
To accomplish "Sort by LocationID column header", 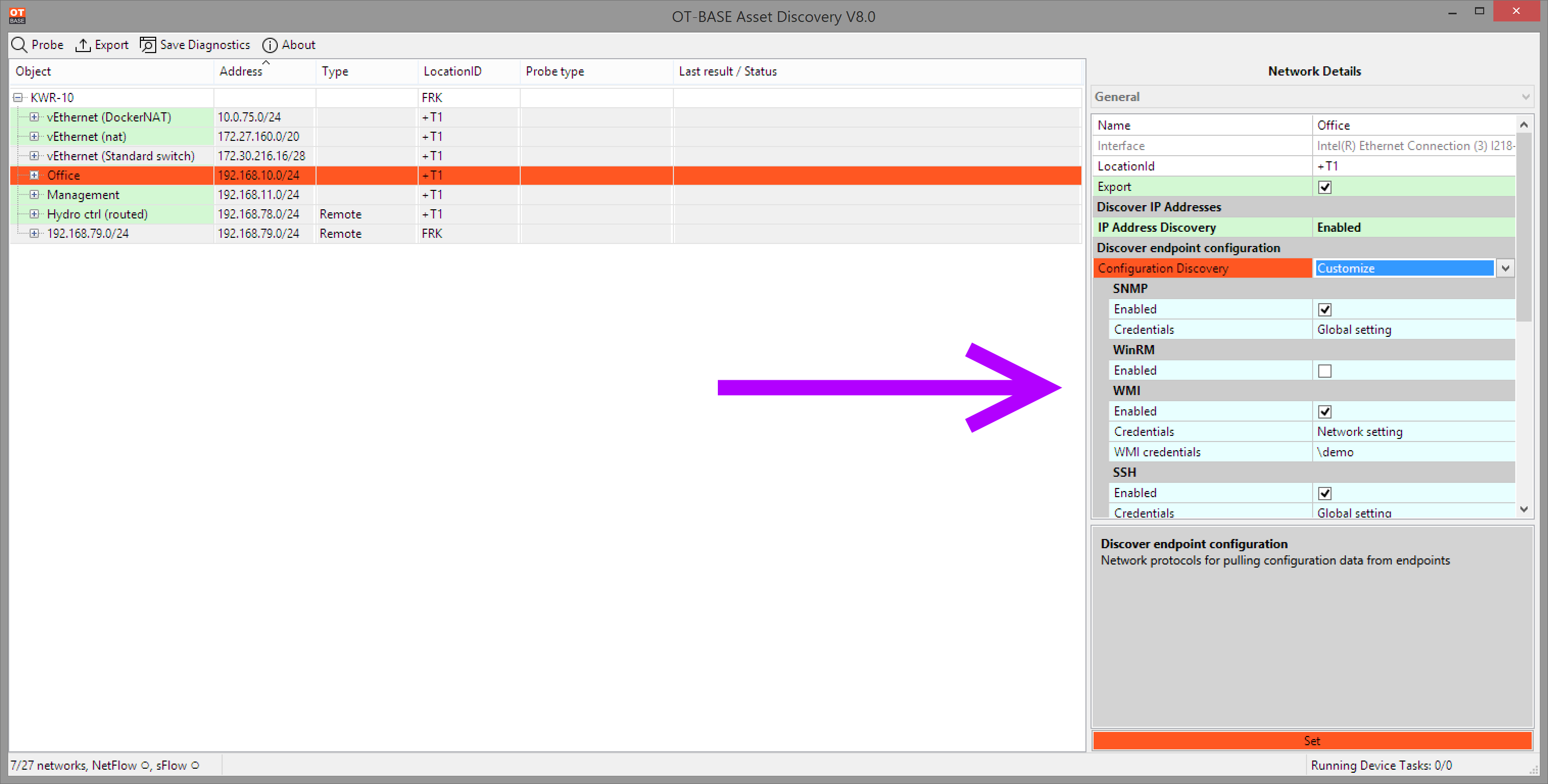I will [469, 71].
